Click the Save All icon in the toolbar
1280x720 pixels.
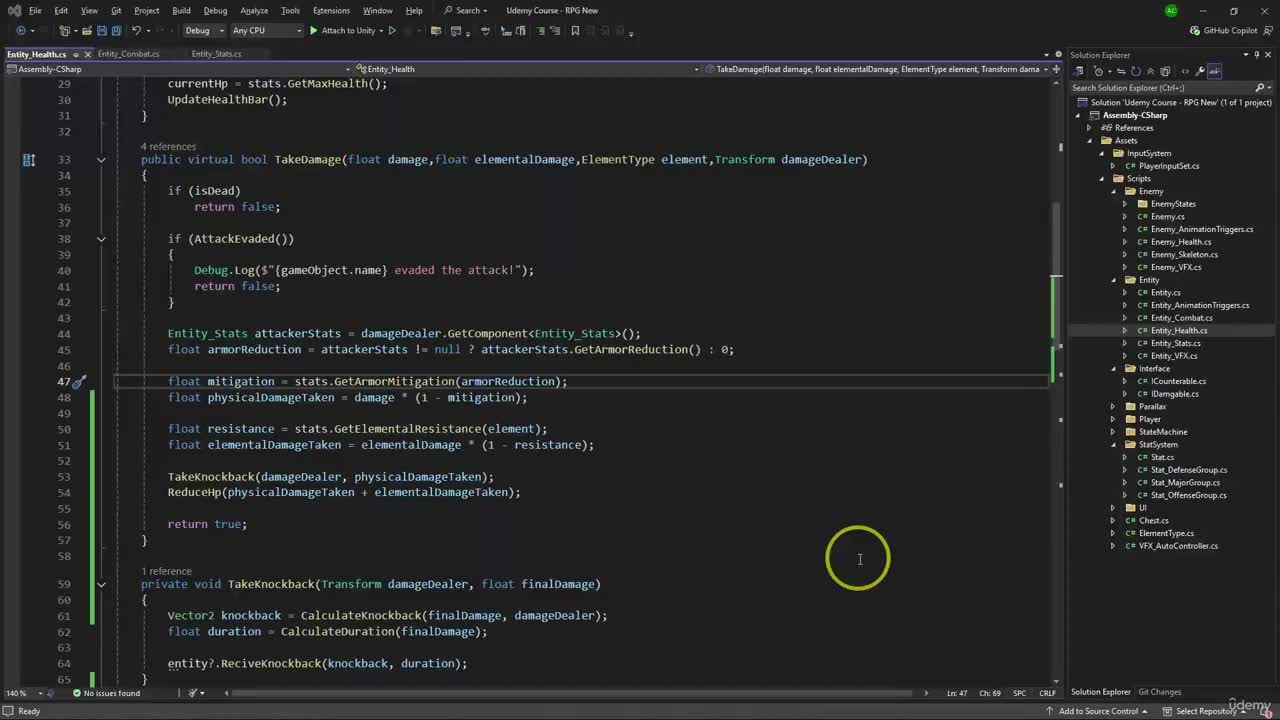pos(116,31)
